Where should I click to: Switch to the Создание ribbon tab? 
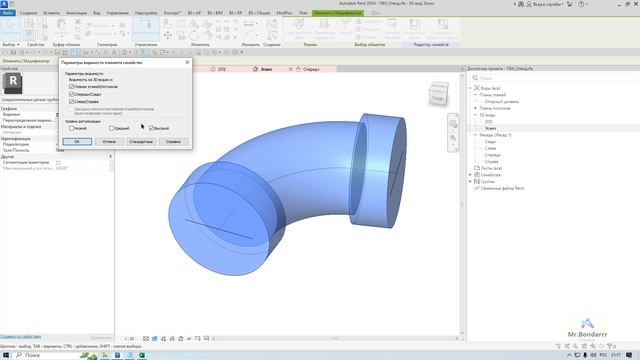(x=28, y=13)
